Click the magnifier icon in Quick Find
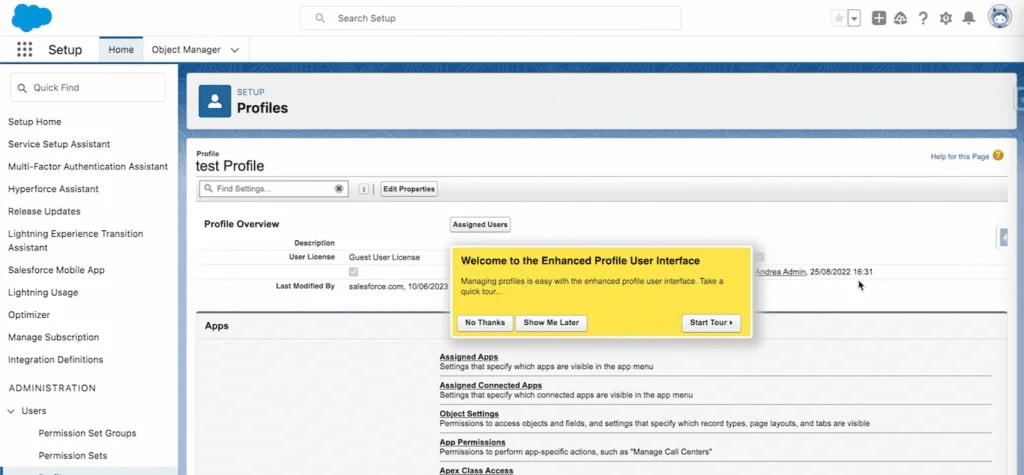 point(22,88)
